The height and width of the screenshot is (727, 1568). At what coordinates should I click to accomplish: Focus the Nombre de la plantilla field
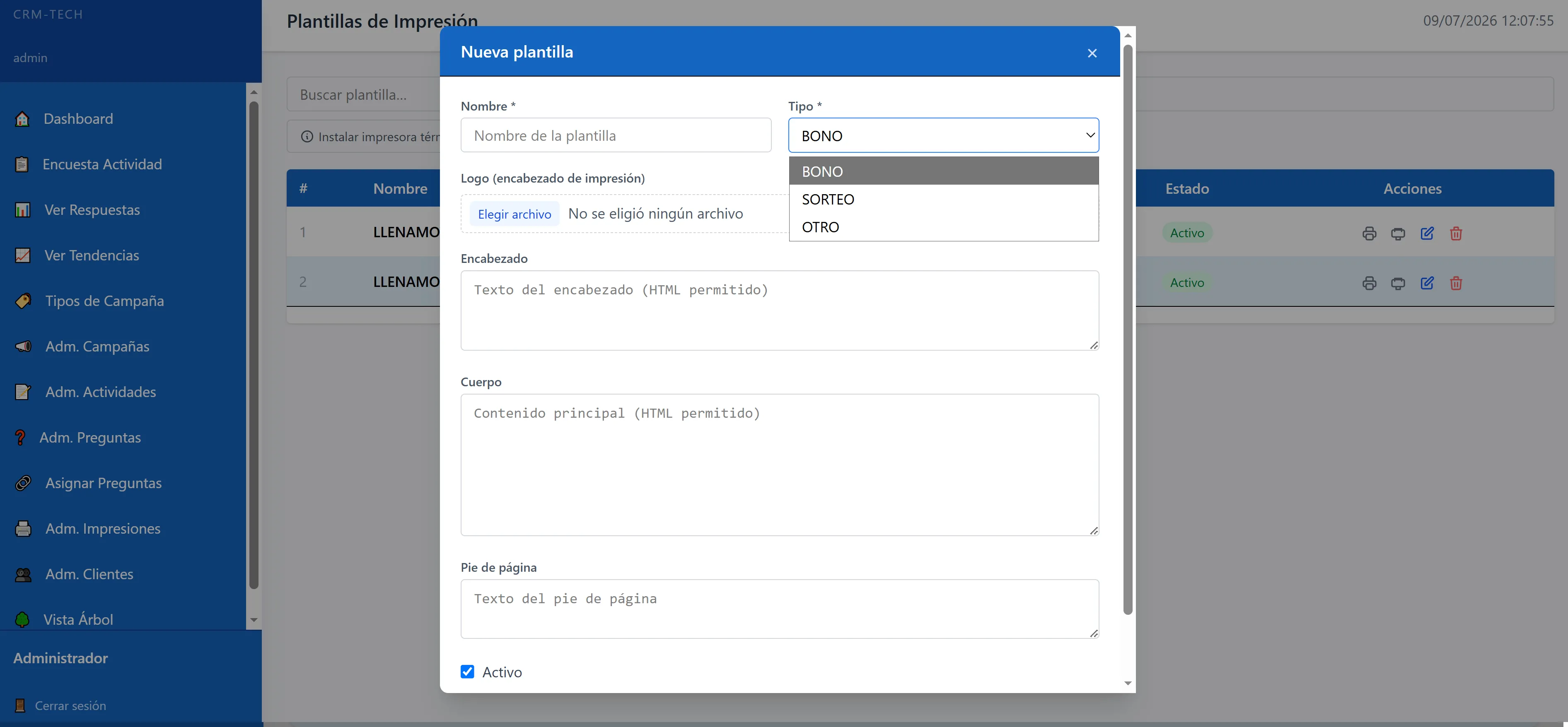click(x=616, y=135)
